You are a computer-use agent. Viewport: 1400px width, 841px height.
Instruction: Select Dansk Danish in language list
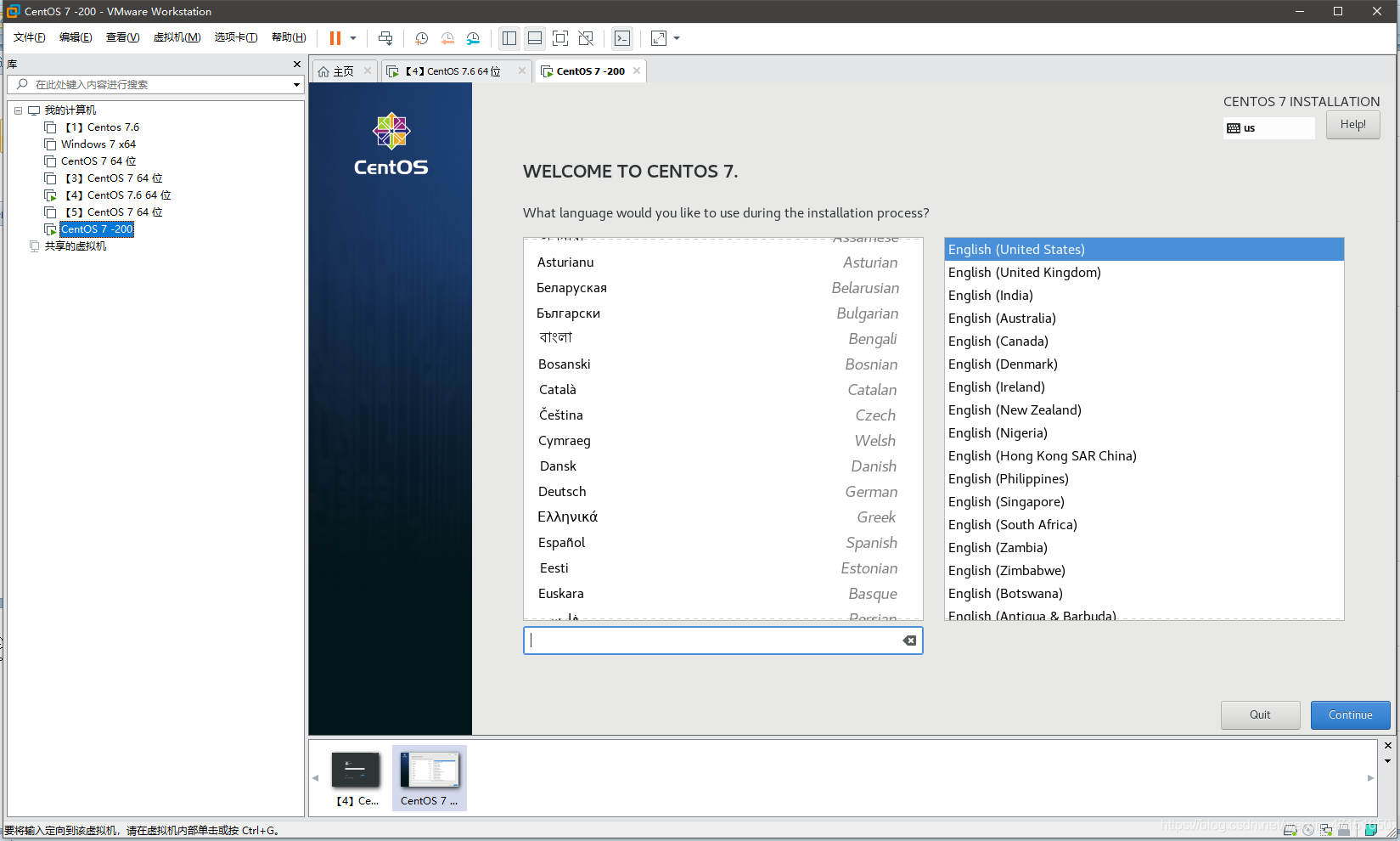723,466
